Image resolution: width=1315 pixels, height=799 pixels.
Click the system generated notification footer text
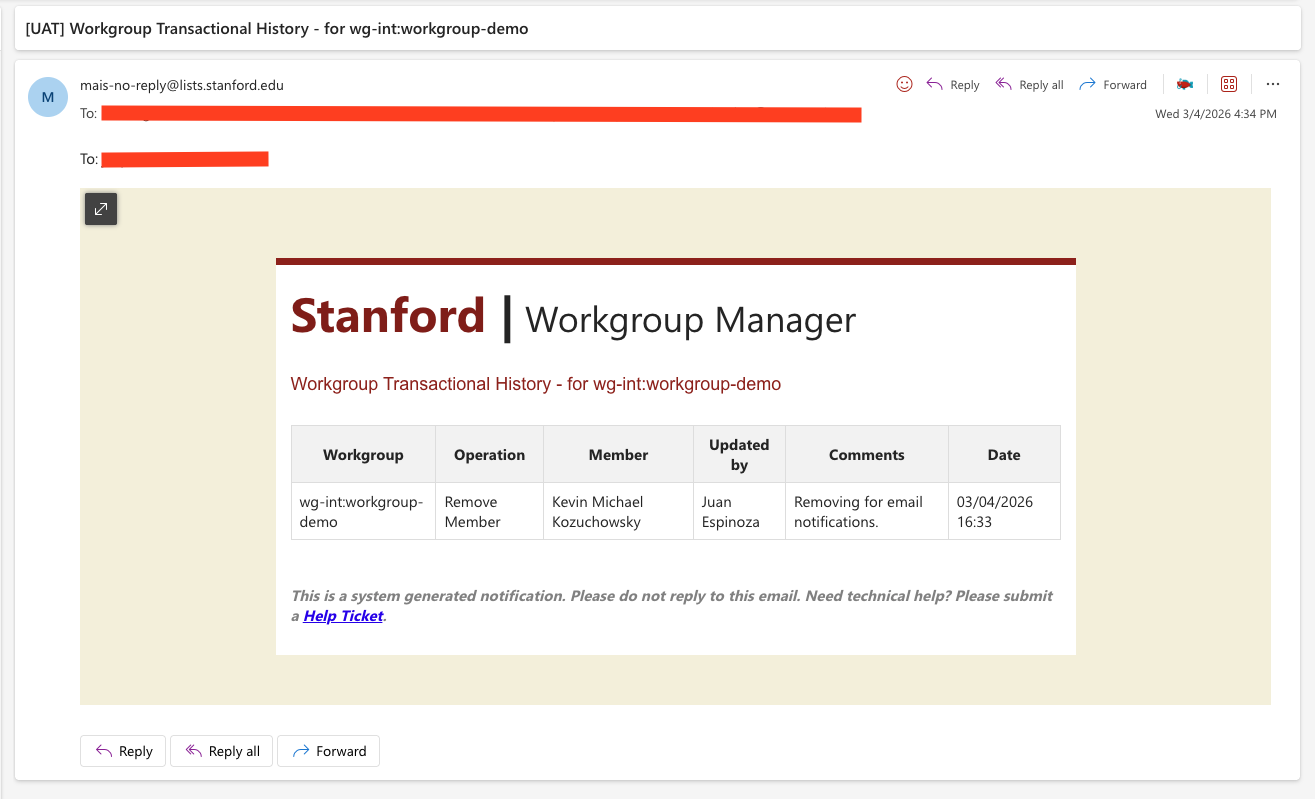coord(672,606)
